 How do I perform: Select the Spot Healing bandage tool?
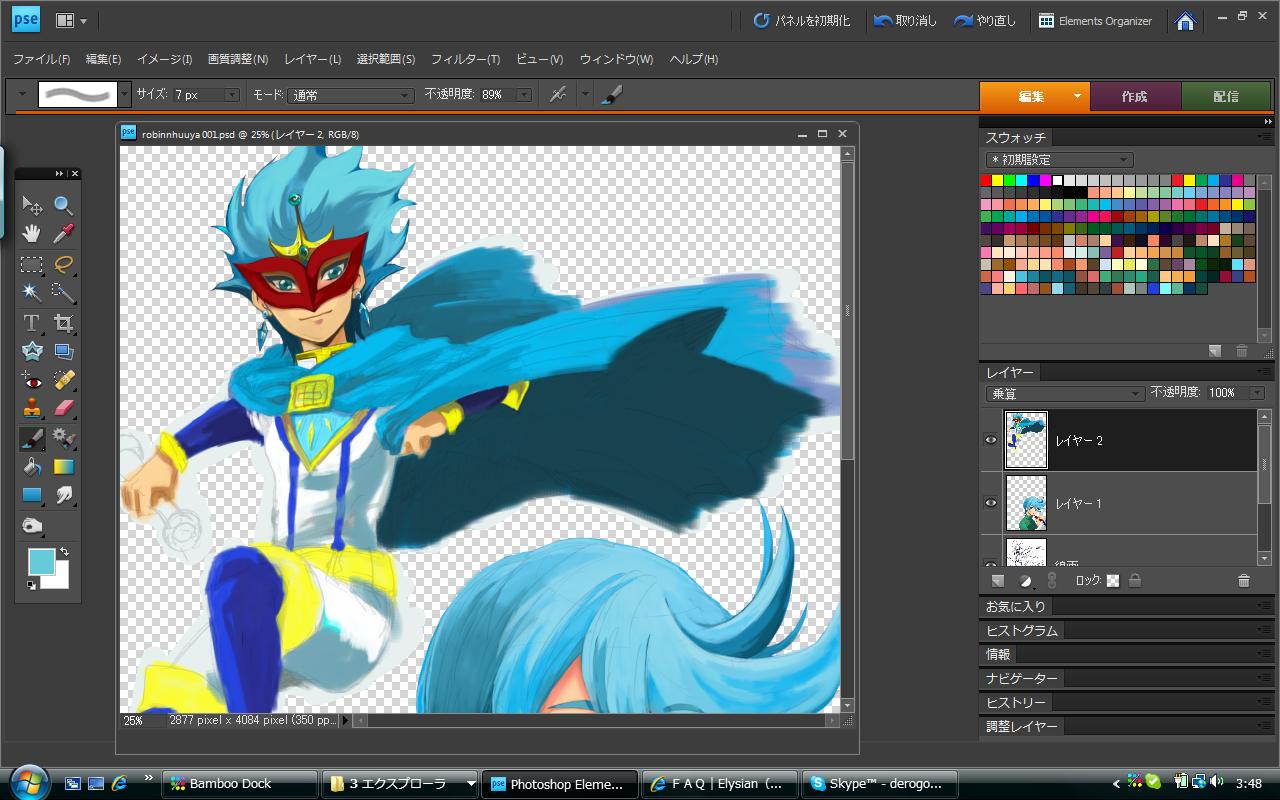[63, 381]
